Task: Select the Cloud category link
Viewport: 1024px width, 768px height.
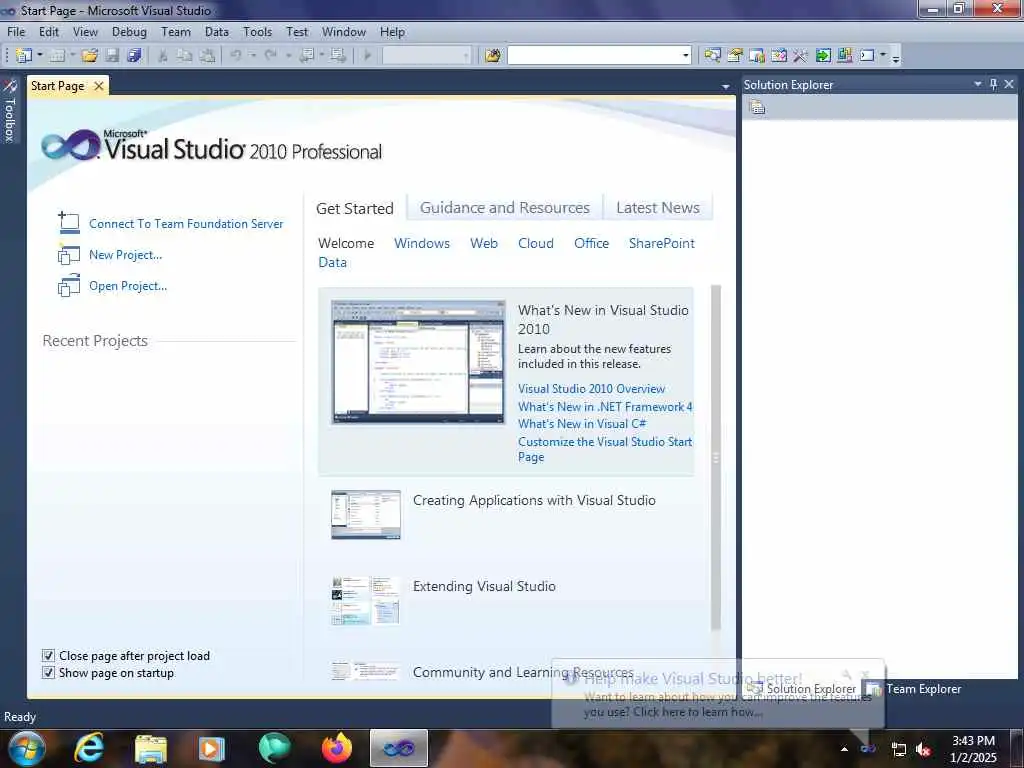Action: pyautogui.click(x=536, y=243)
